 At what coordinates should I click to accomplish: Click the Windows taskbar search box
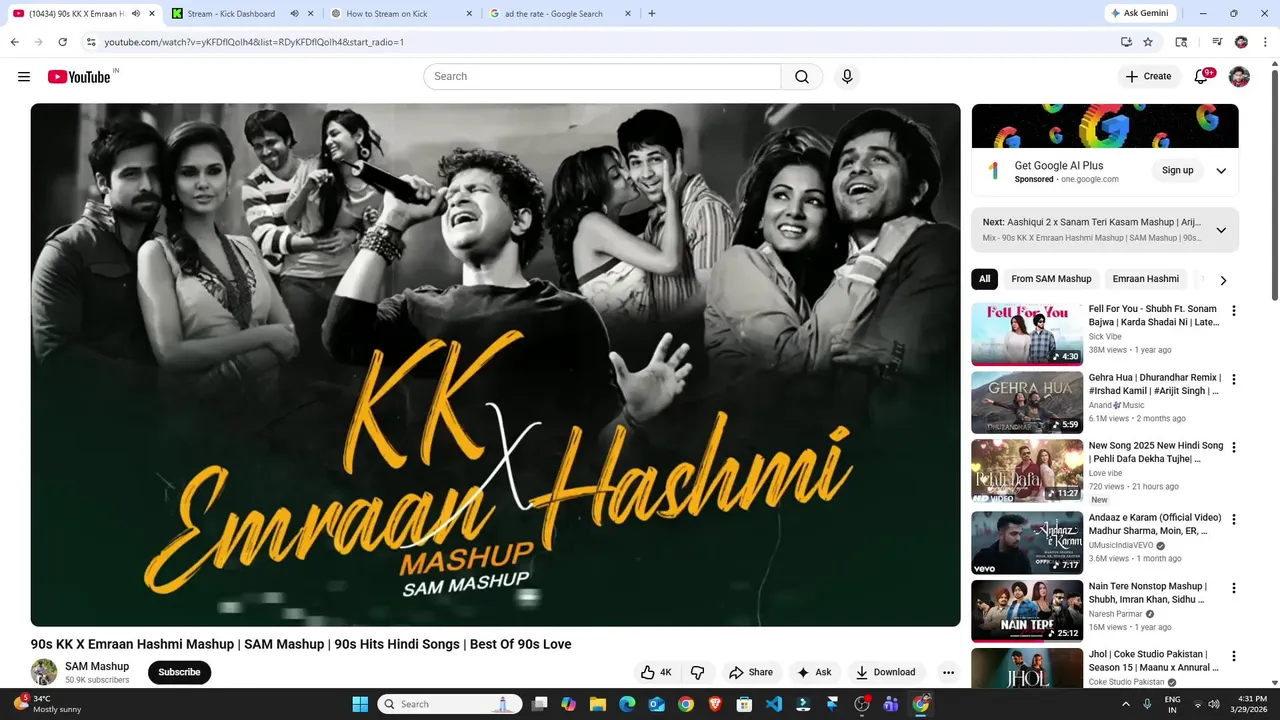tap(450, 704)
